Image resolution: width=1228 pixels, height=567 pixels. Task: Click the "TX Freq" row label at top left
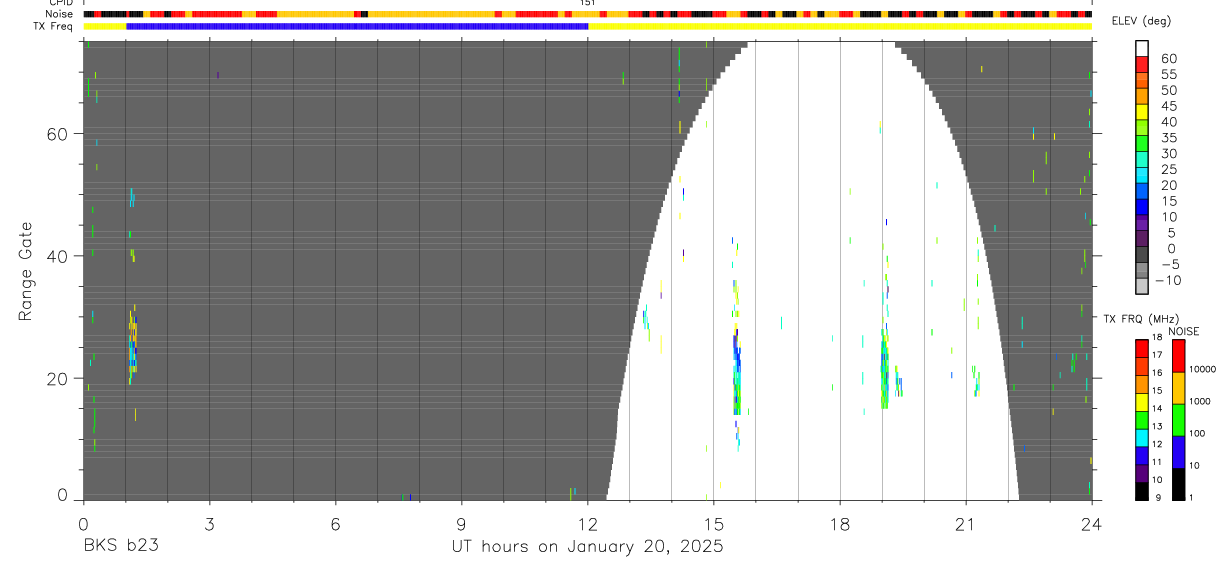coord(52,26)
